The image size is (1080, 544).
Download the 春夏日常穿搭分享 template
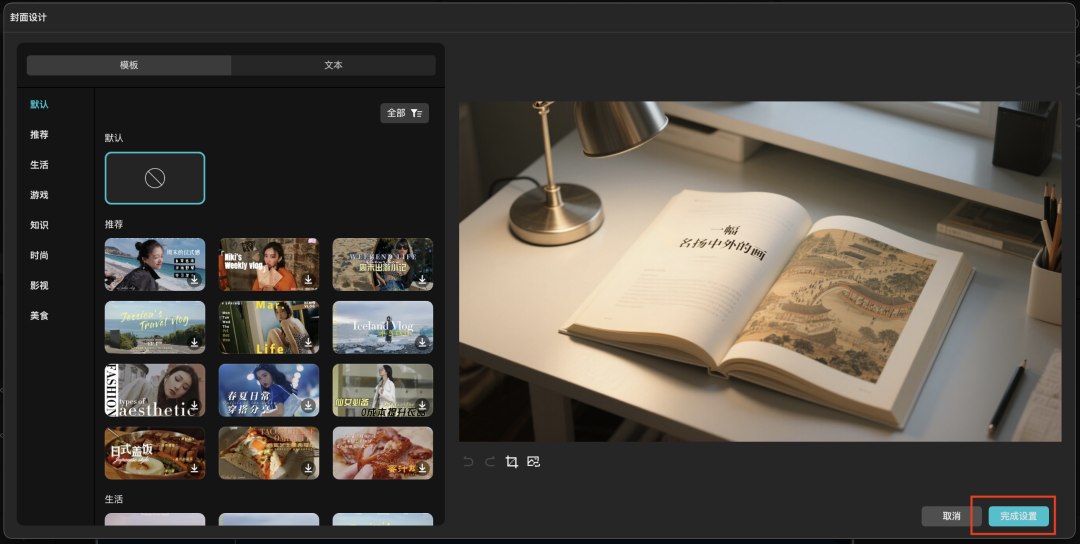(x=309, y=406)
